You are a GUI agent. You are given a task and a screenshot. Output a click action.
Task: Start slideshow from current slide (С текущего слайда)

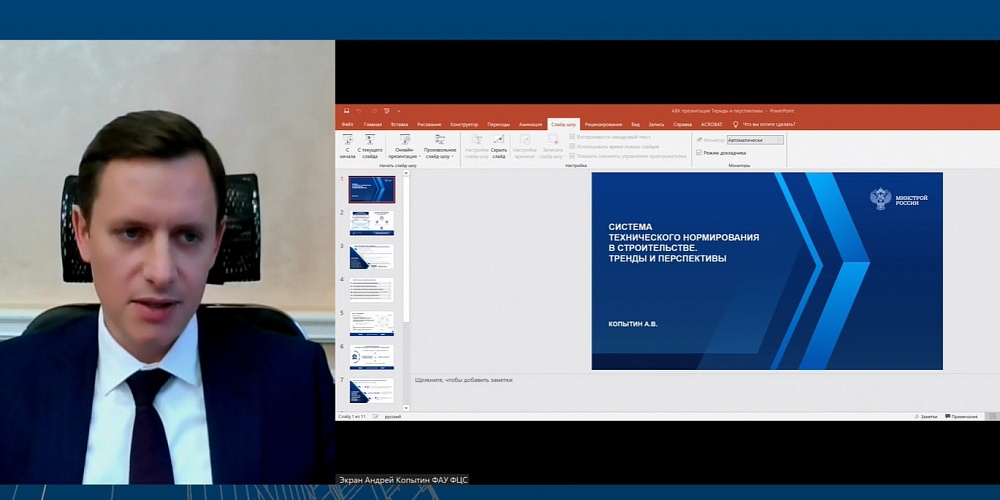370,146
